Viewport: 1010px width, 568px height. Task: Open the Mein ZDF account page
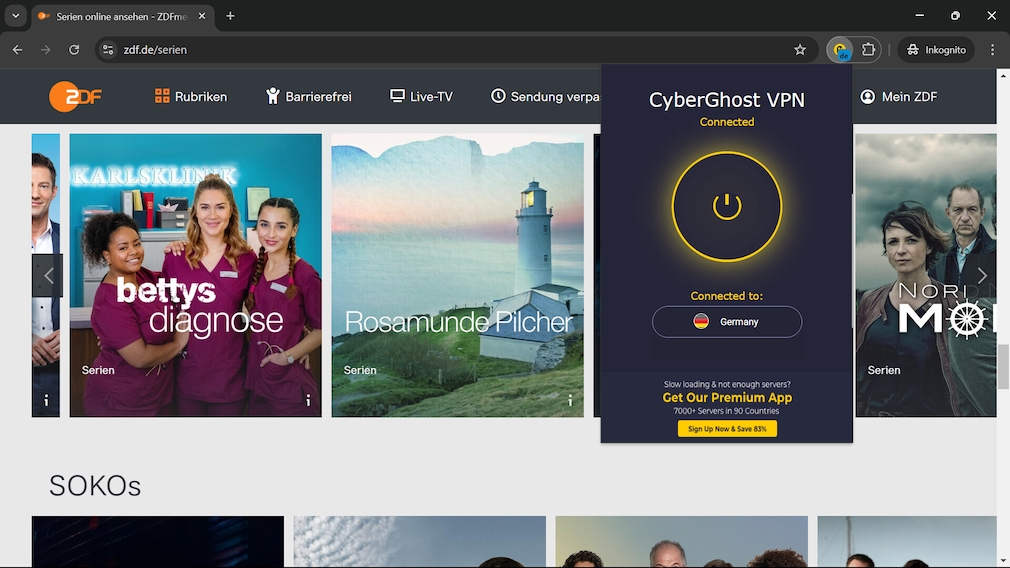tap(898, 97)
